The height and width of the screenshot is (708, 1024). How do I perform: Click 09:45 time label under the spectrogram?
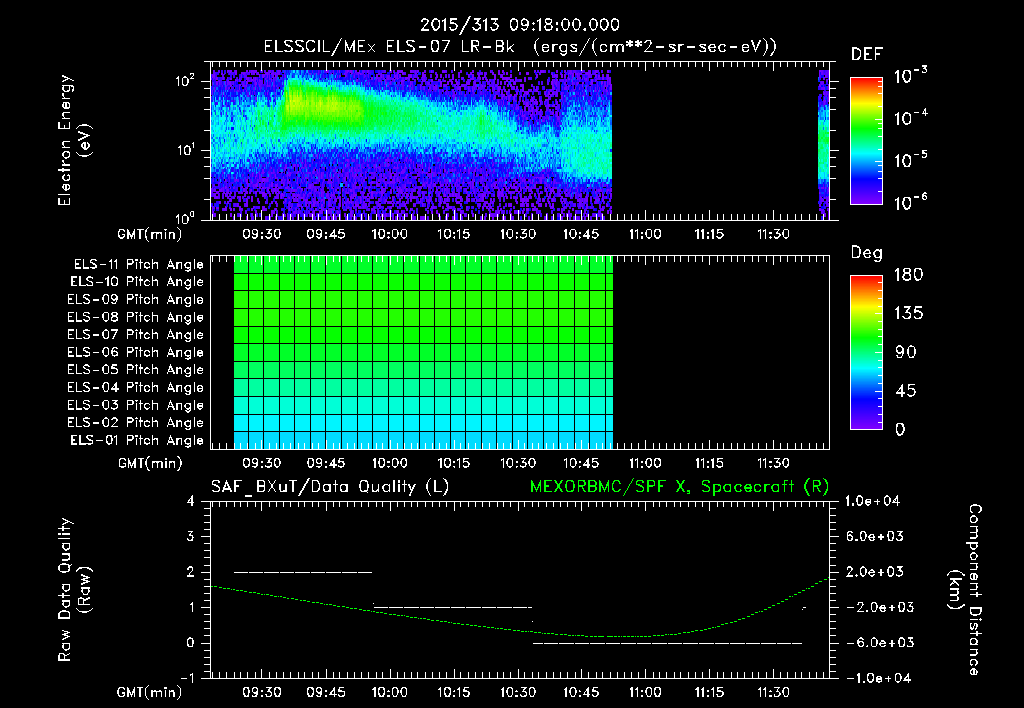pos(326,234)
